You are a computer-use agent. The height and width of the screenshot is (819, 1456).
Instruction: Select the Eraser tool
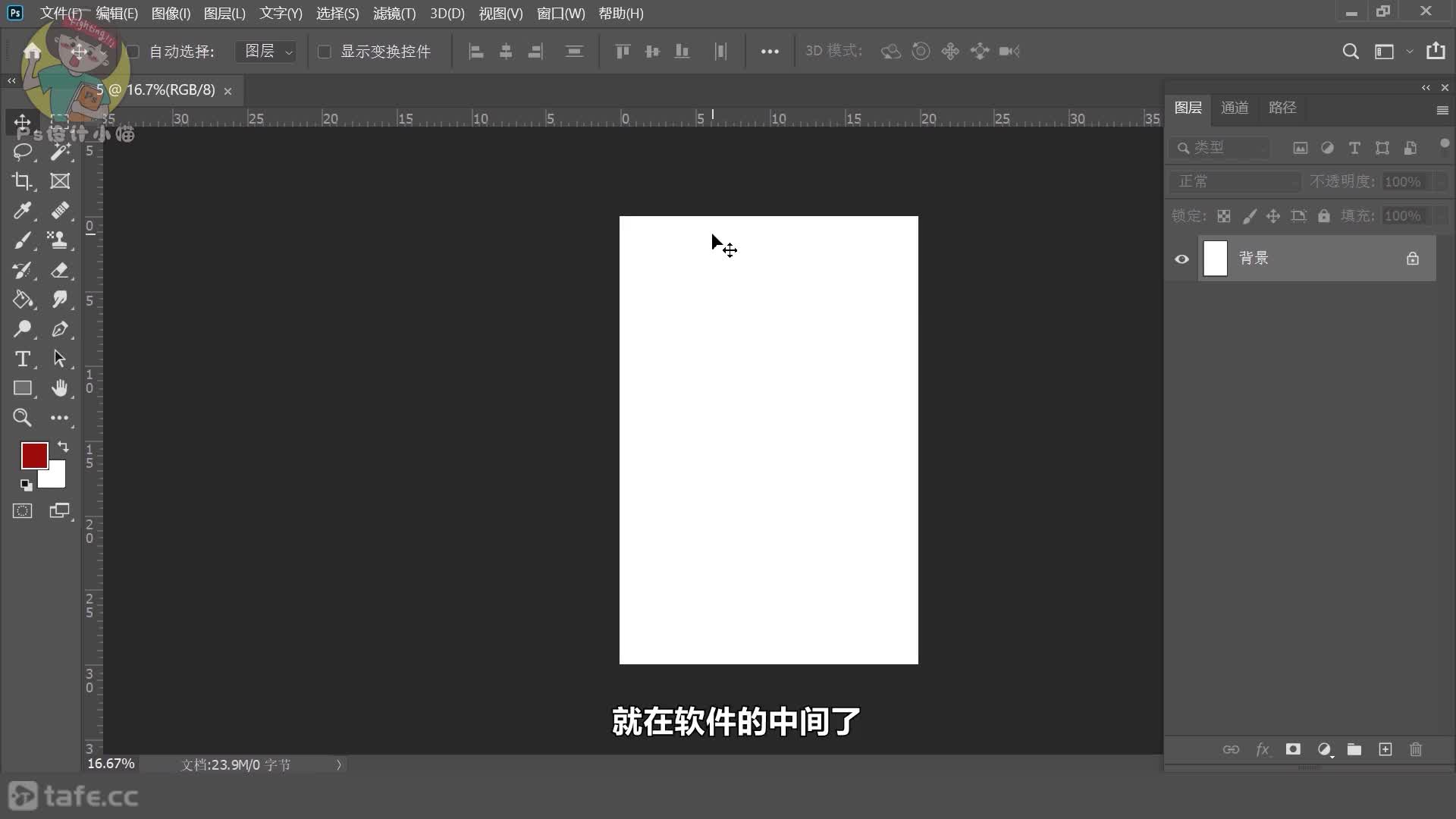tap(60, 270)
